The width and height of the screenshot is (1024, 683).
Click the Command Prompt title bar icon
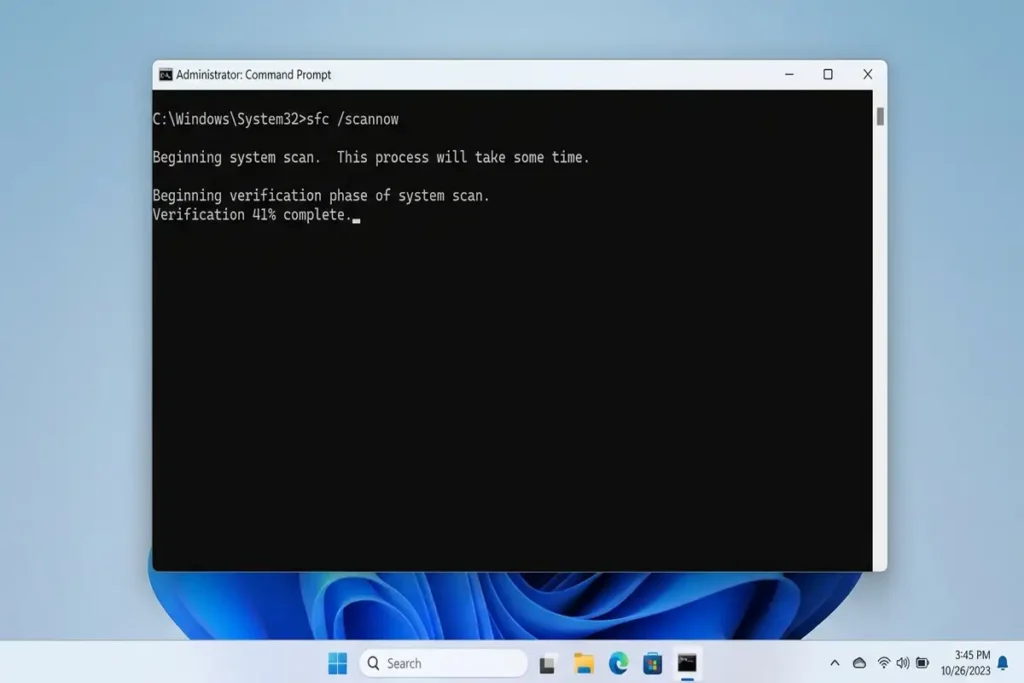tap(166, 75)
